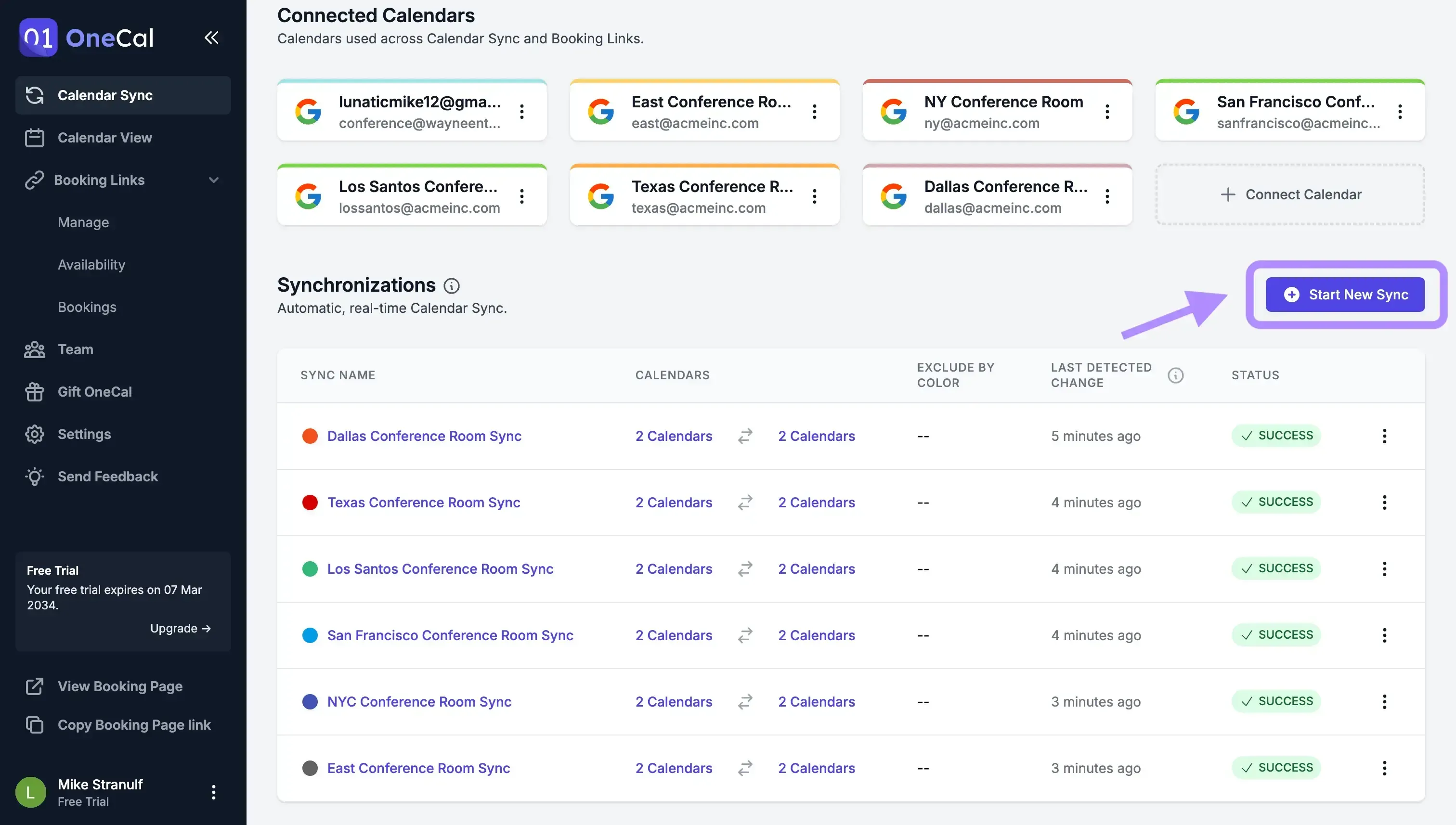Screen dimensions: 1456x825
Task: Click Start New Sync button
Action: tap(1345, 295)
